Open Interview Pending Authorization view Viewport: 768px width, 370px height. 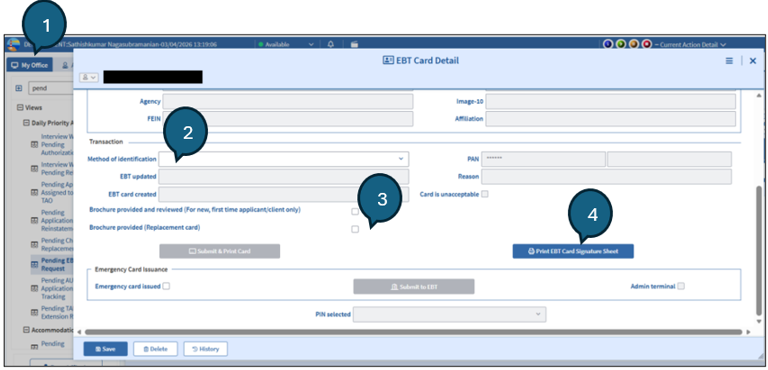[x=57, y=145]
